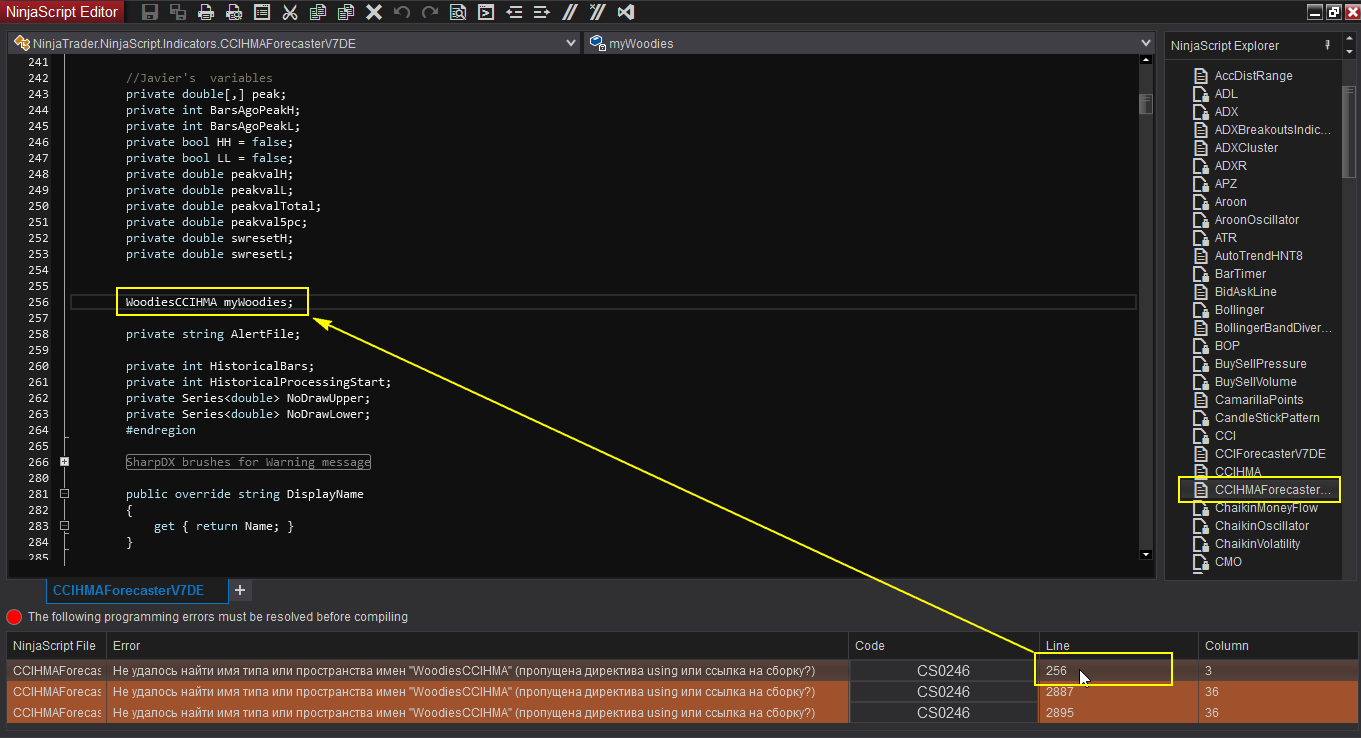Viewport: 1361px width, 738px height.
Task: Click the NinjaScript Explorer scrollbar thumb
Action: 1349,130
